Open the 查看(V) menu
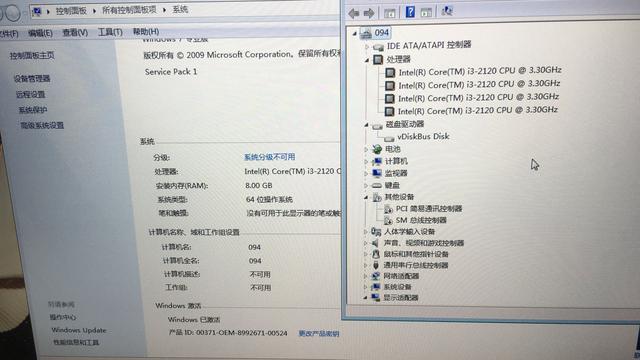The height and width of the screenshot is (360, 640). click(75, 32)
